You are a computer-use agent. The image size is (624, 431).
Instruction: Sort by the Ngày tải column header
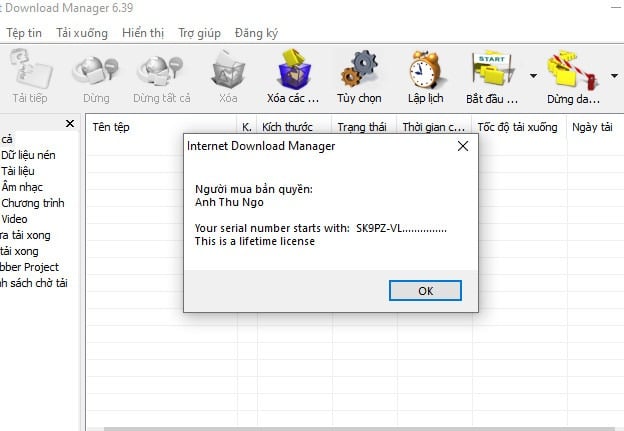click(595, 127)
